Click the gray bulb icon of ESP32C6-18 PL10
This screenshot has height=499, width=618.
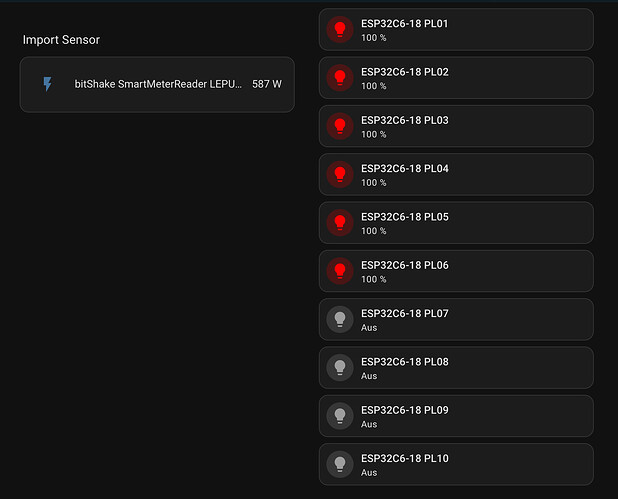[x=340, y=464]
